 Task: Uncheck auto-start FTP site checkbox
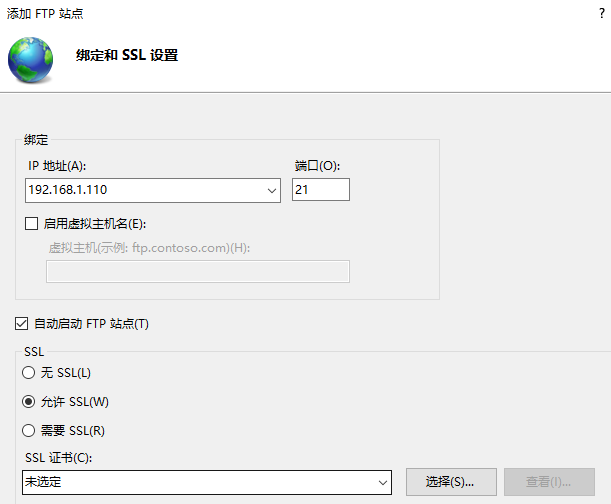[21, 324]
